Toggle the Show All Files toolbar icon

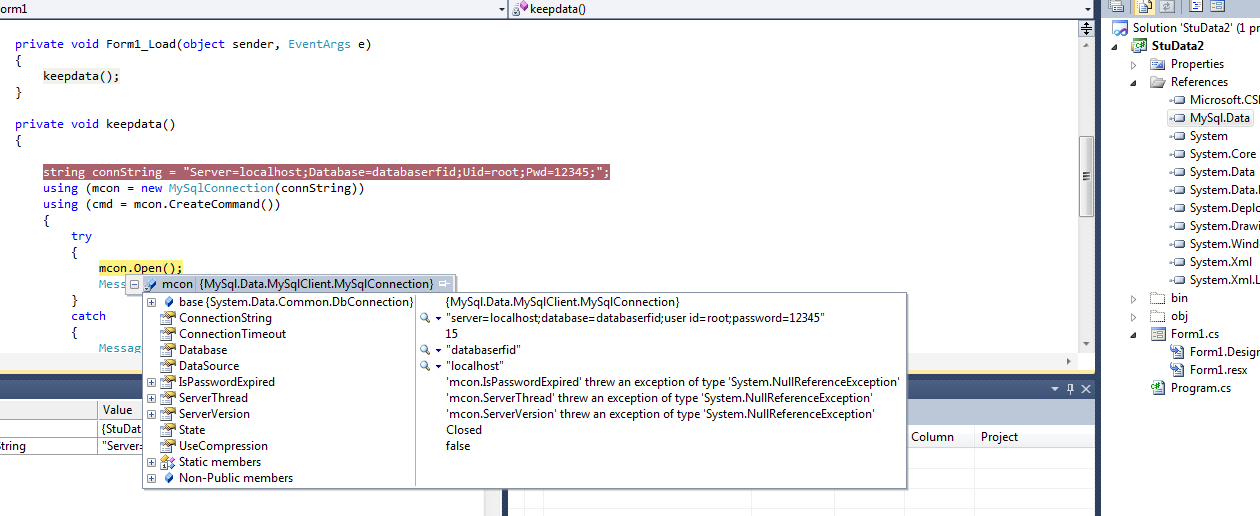(x=1144, y=7)
